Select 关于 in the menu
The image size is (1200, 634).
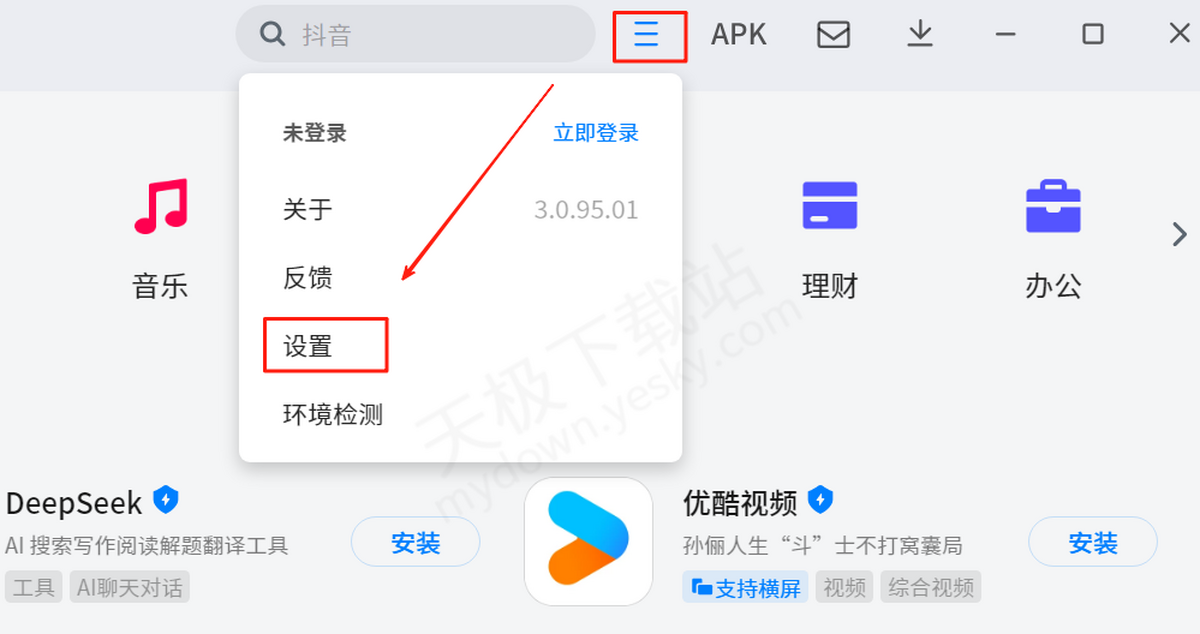click(307, 210)
